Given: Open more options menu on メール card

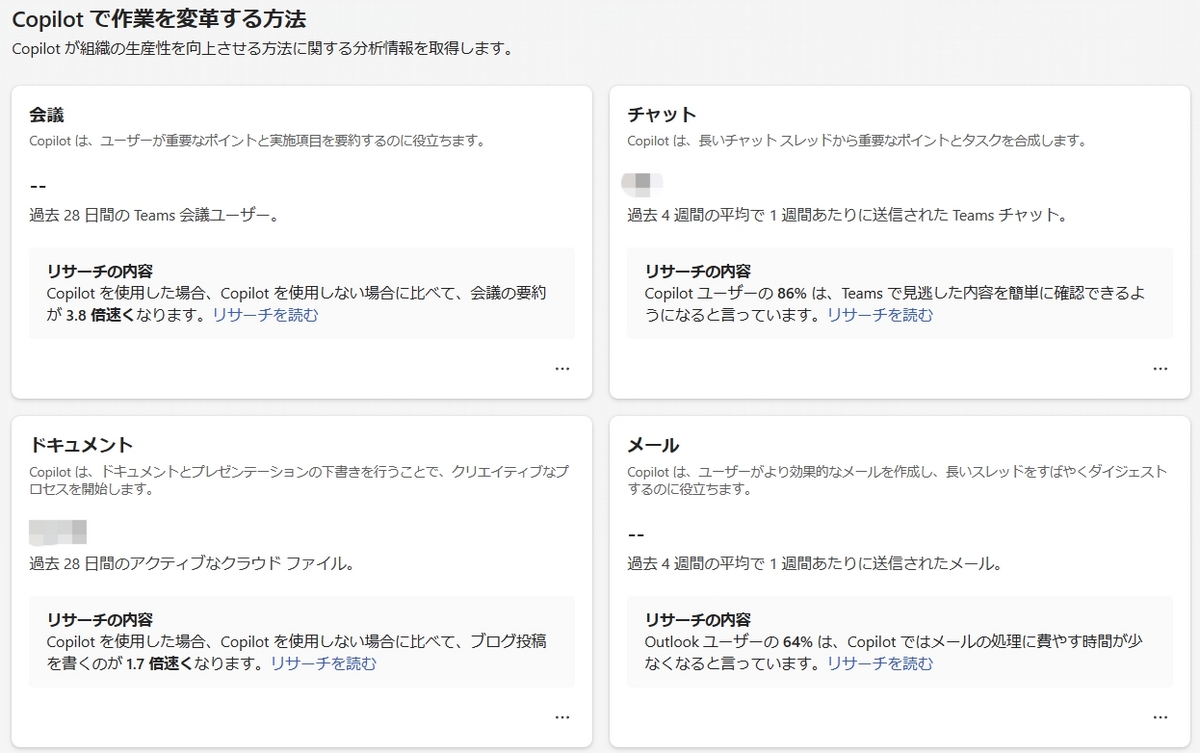Looking at the screenshot, I should pos(1160,717).
